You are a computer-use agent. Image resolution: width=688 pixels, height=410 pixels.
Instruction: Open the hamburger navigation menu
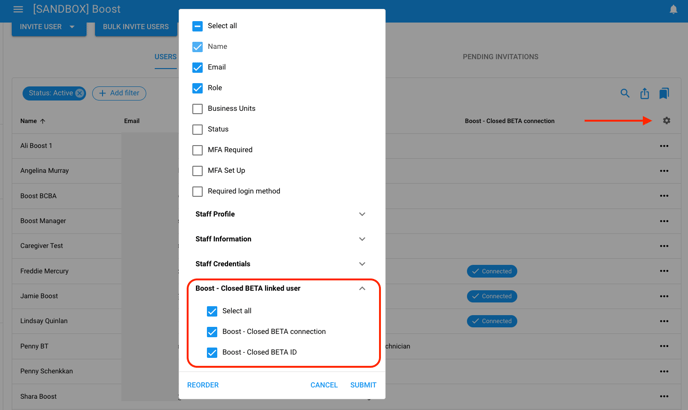[18, 9]
